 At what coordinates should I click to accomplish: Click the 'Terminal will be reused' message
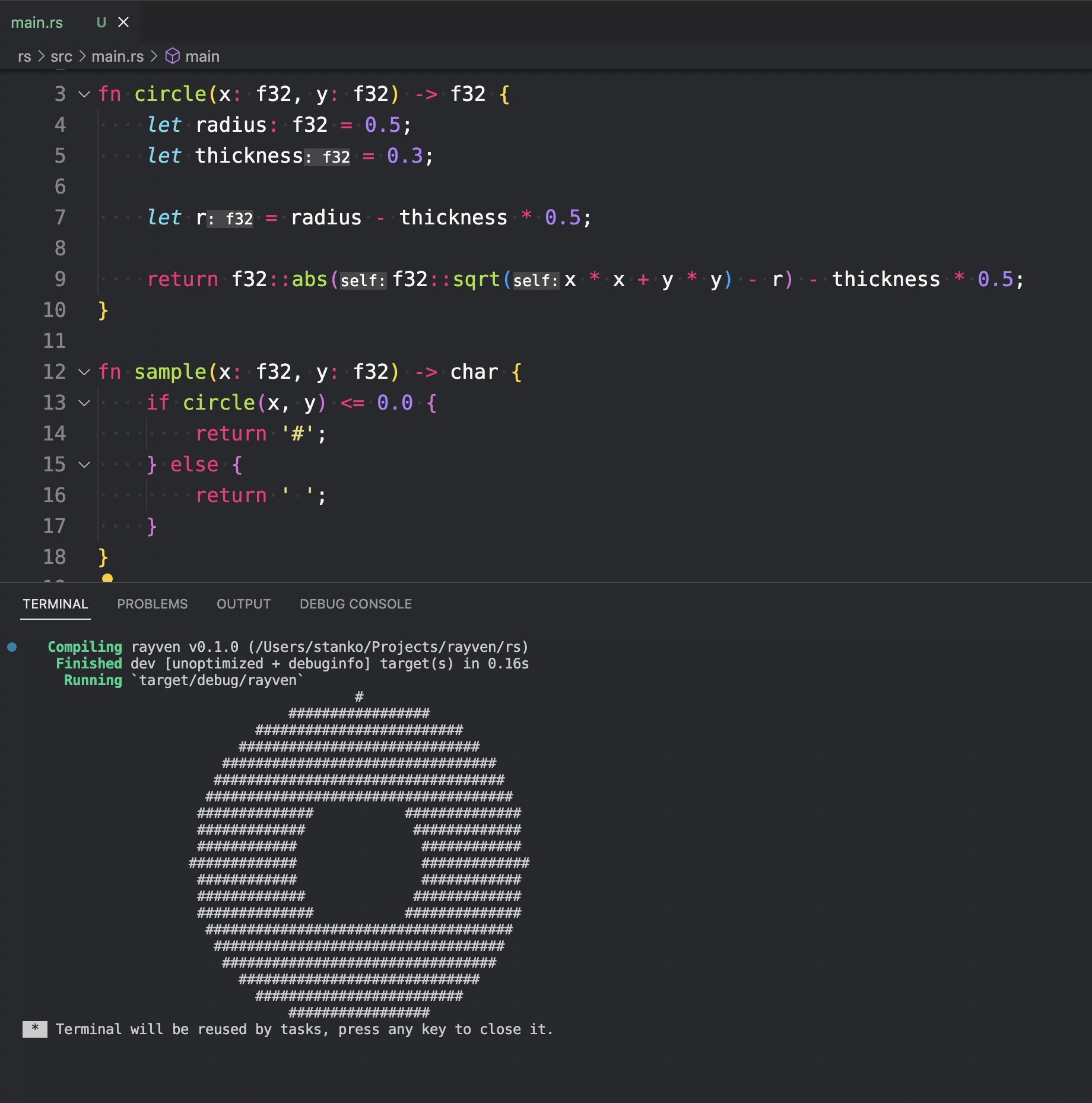click(x=304, y=1029)
